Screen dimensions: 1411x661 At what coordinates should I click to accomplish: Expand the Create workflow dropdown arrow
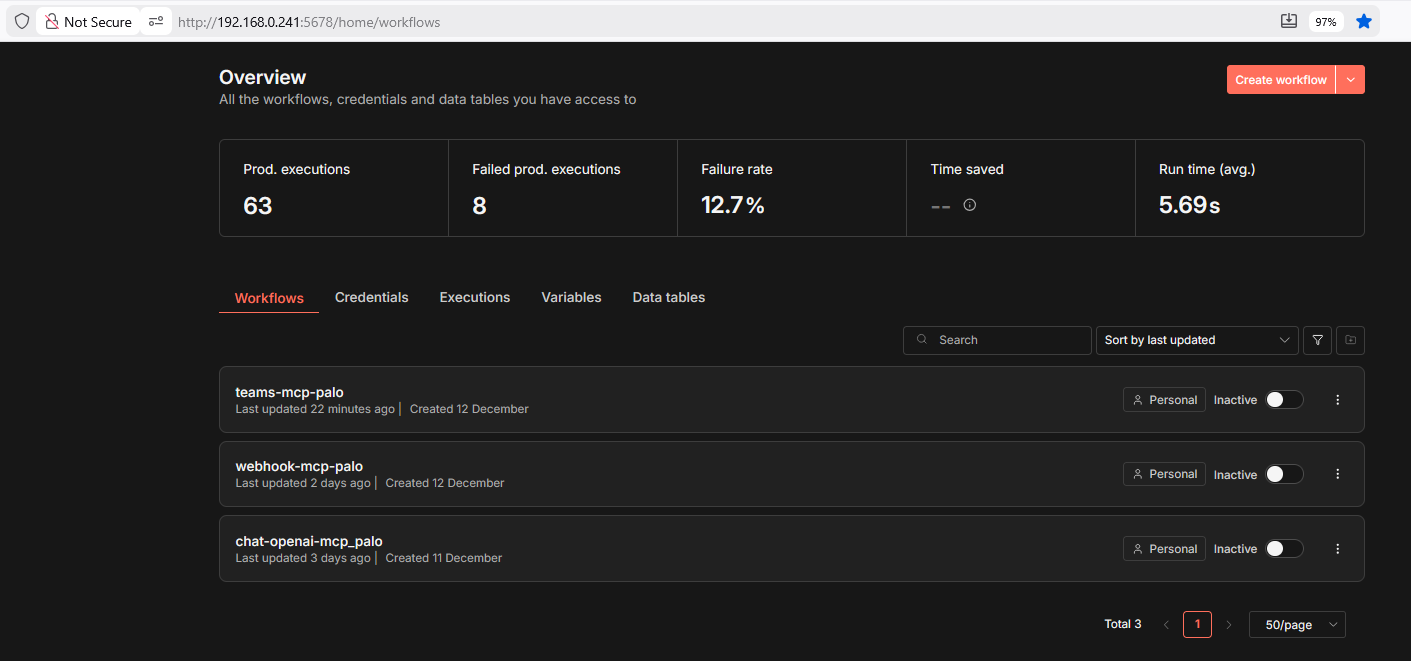click(1350, 79)
